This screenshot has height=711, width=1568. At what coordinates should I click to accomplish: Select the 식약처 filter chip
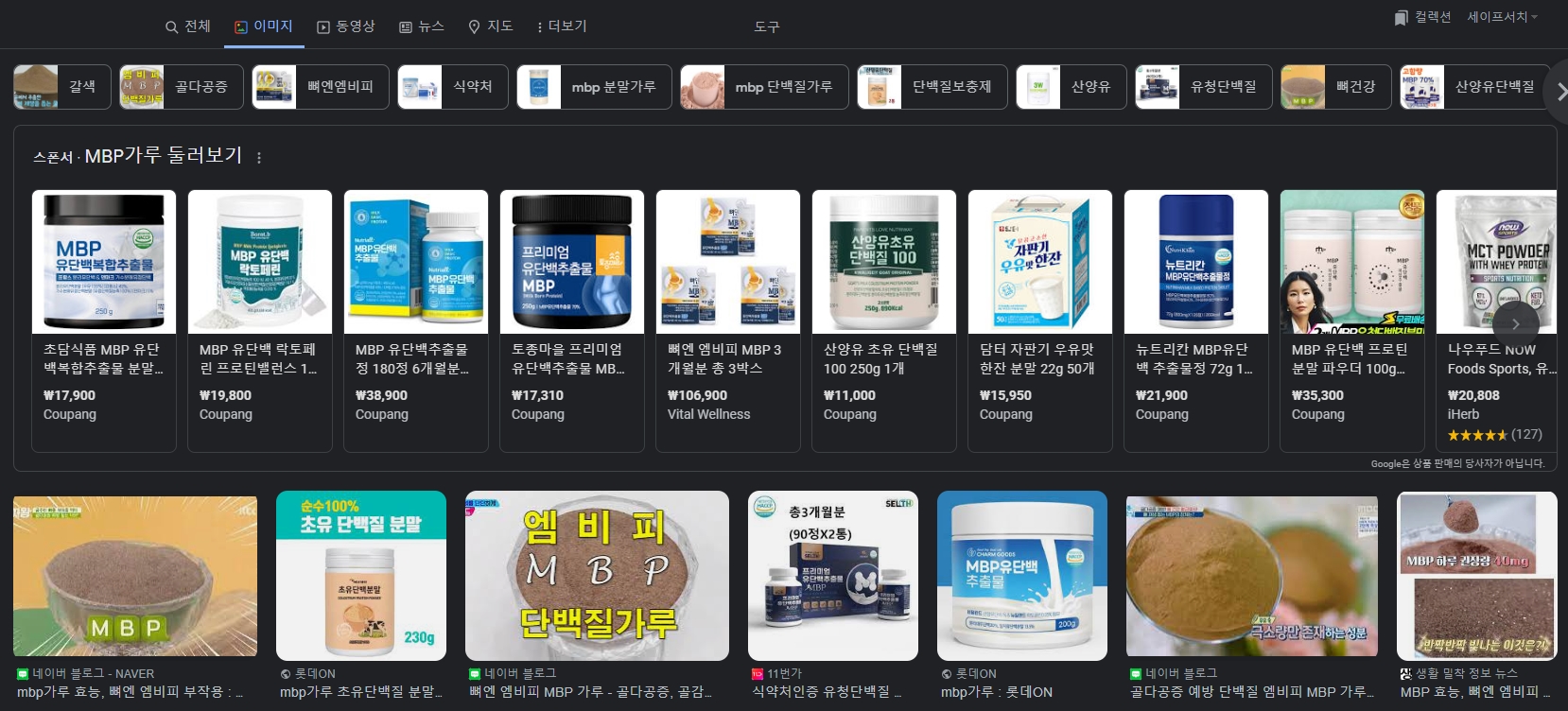point(453,87)
